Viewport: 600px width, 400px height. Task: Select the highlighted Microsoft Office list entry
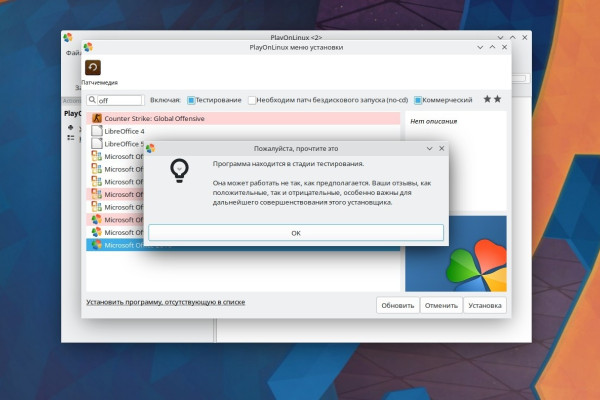115,245
